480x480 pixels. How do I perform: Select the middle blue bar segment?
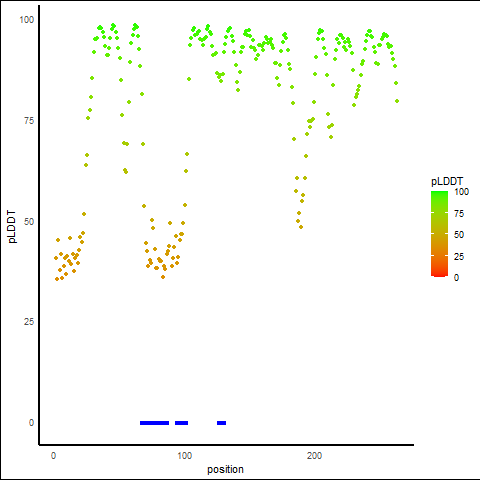[181, 423]
